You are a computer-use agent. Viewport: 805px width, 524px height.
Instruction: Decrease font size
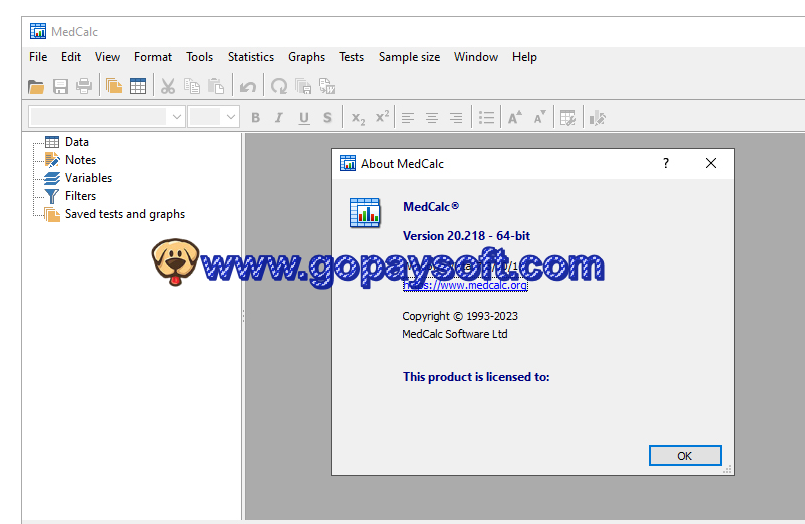[x=539, y=118]
